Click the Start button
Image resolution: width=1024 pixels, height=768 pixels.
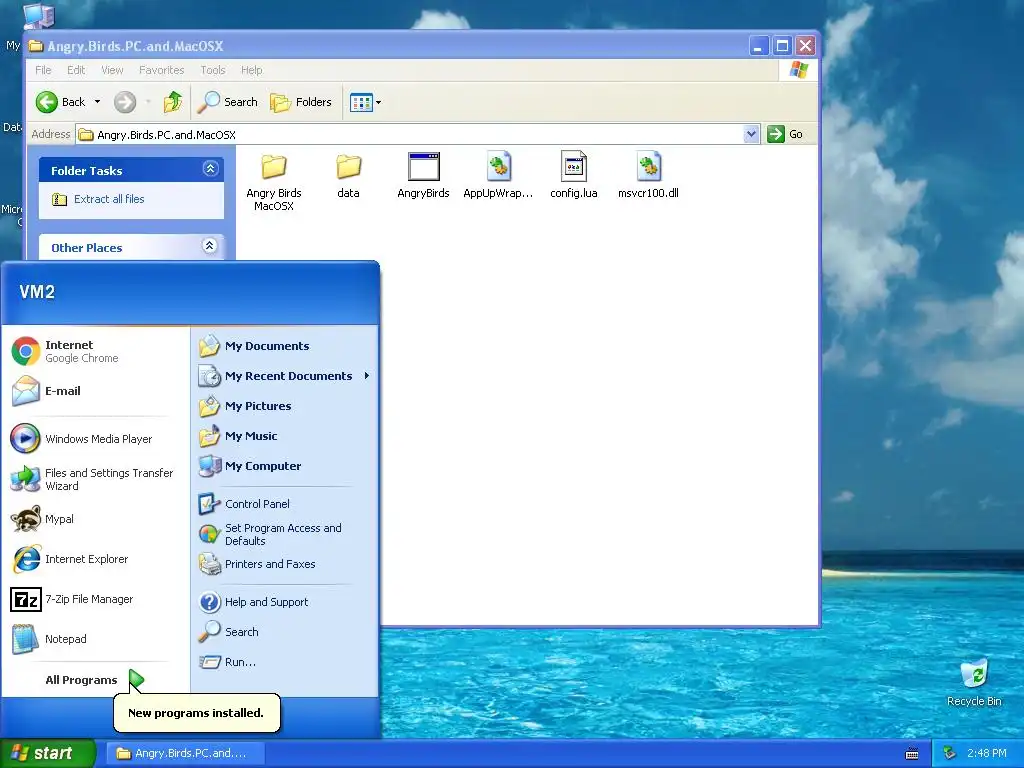pyautogui.click(x=47, y=753)
